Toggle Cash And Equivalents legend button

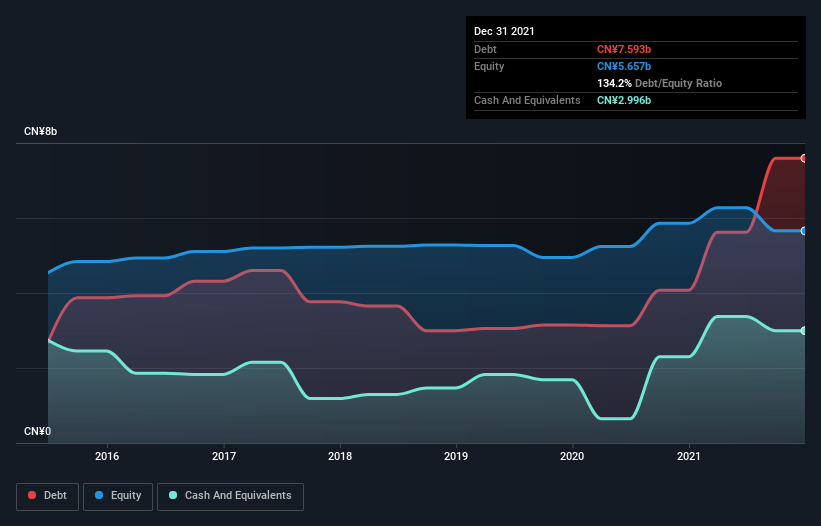[230, 496]
